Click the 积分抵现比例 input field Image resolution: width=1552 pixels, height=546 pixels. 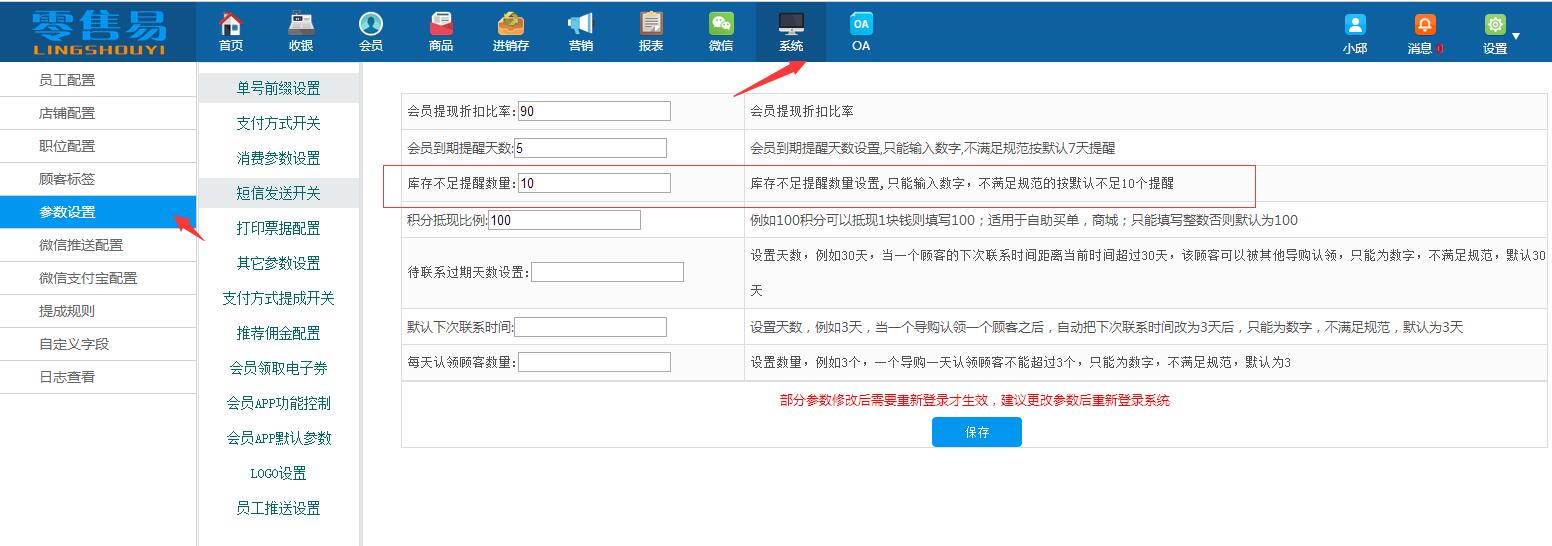point(564,220)
